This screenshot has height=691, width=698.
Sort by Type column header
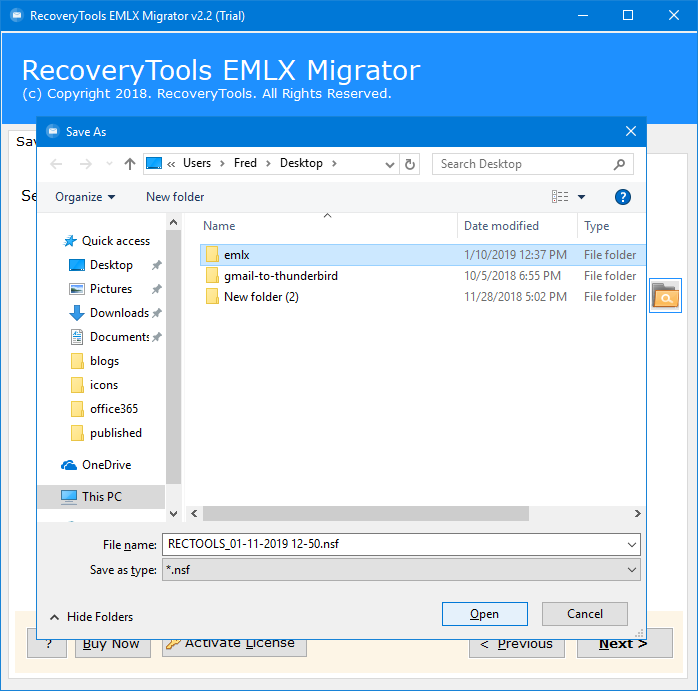click(597, 226)
